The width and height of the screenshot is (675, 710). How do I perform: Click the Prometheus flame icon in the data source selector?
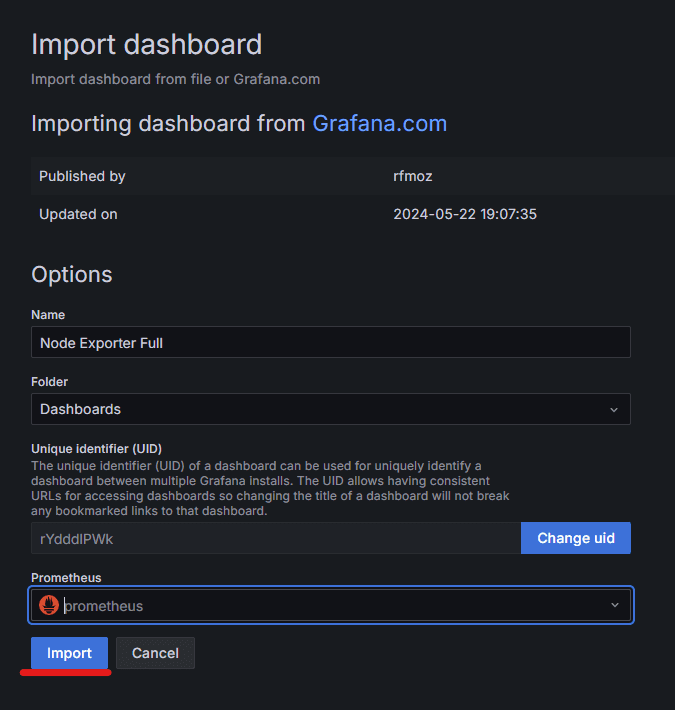point(49,605)
